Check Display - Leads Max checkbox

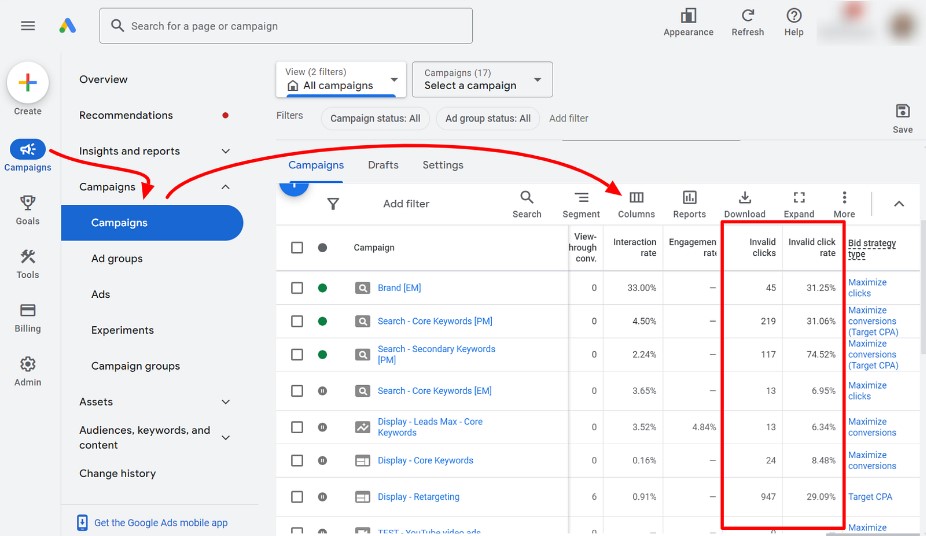[x=297, y=427]
